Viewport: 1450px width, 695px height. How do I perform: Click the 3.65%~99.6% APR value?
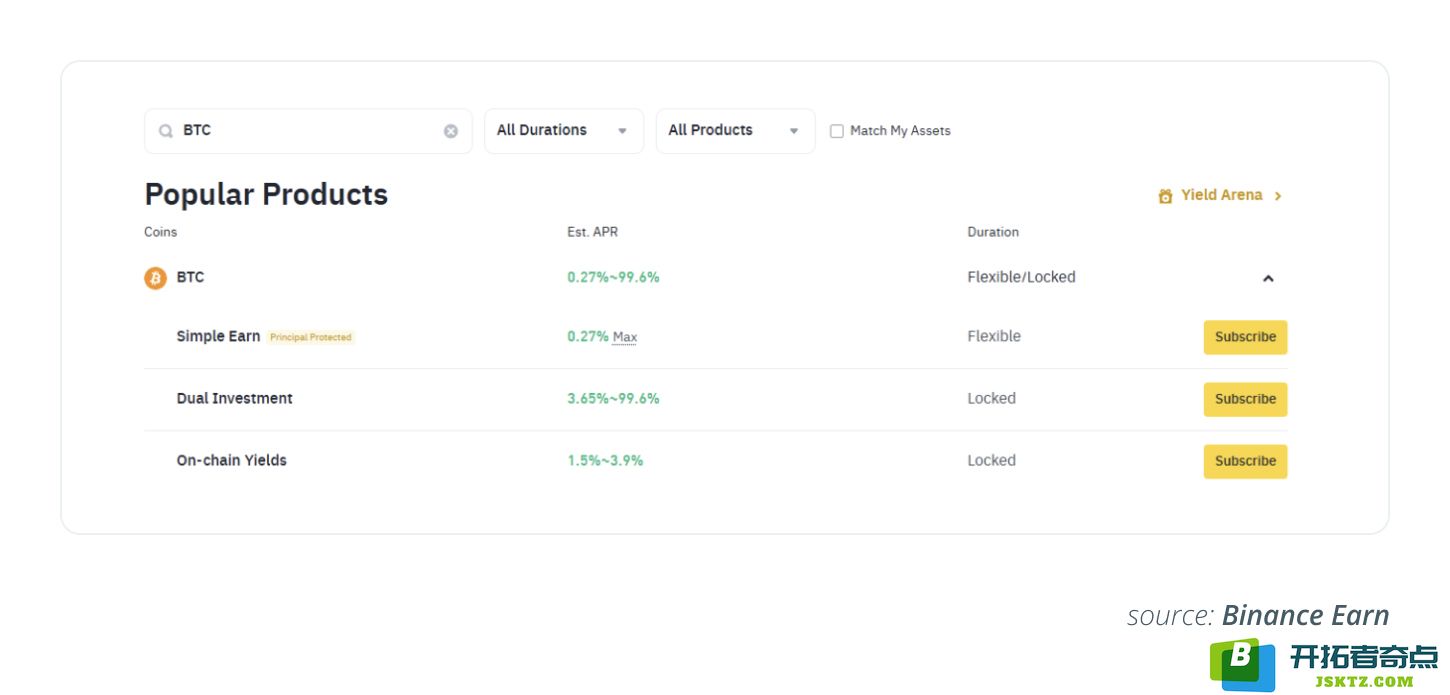(x=613, y=398)
